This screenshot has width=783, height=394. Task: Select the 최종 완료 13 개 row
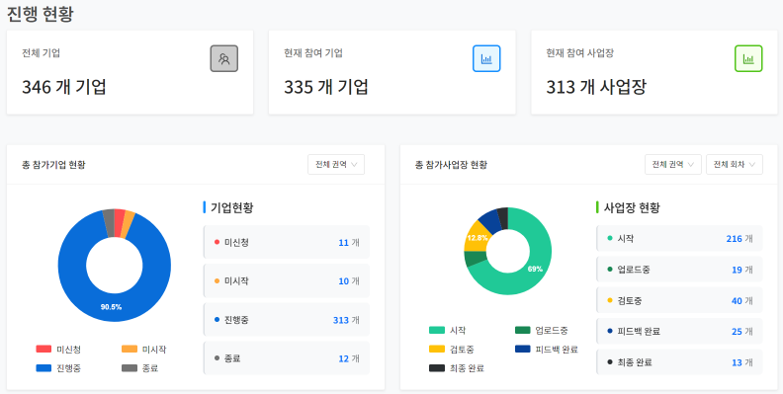[x=680, y=362]
